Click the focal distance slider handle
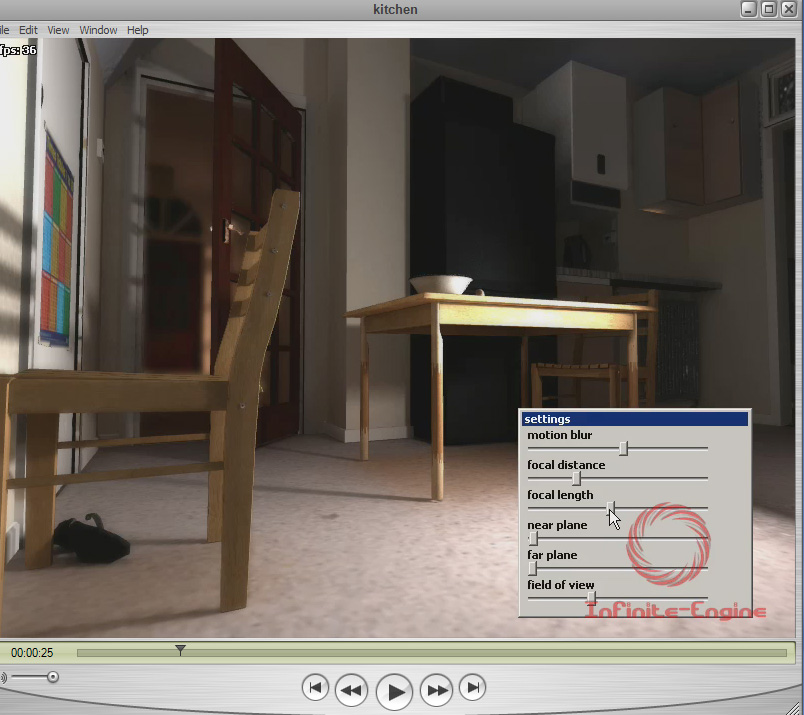Screen dimensions: 804x715 coord(576,478)
